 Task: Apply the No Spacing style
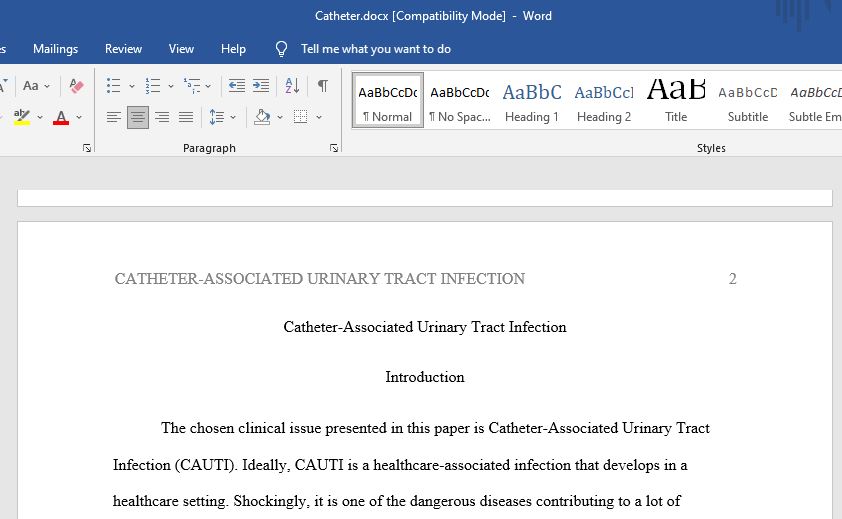[x=460, y=100]
